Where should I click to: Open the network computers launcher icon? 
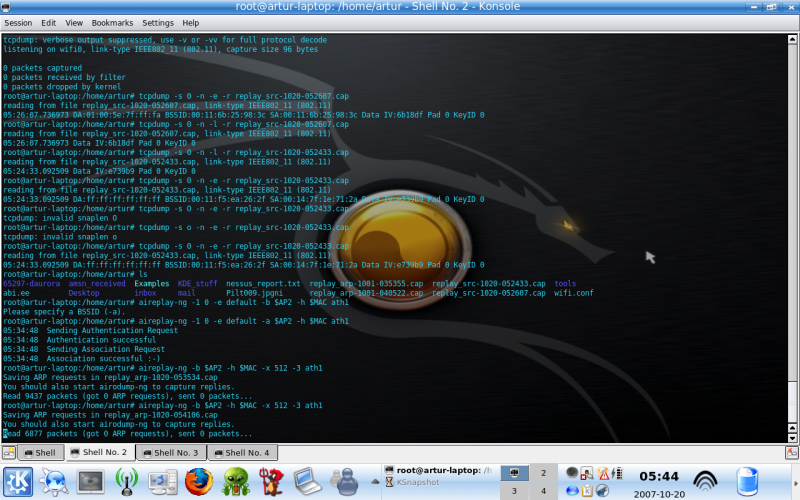click(162, 481)
